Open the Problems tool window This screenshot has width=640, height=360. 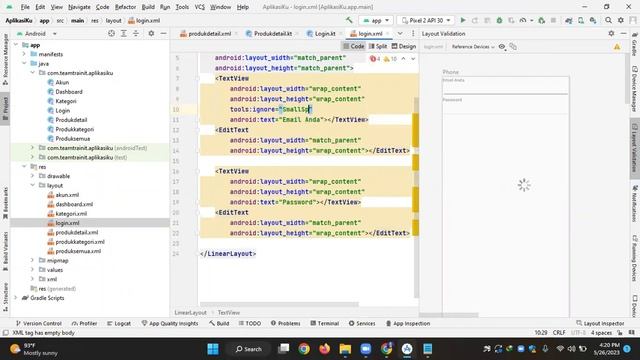(x=285, y=323)
